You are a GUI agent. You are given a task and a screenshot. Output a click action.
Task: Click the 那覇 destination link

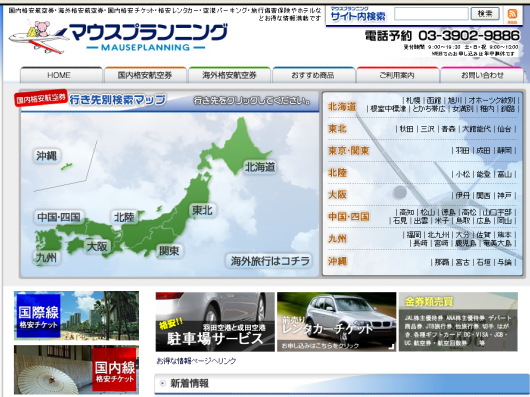click(x=441, y=262)
